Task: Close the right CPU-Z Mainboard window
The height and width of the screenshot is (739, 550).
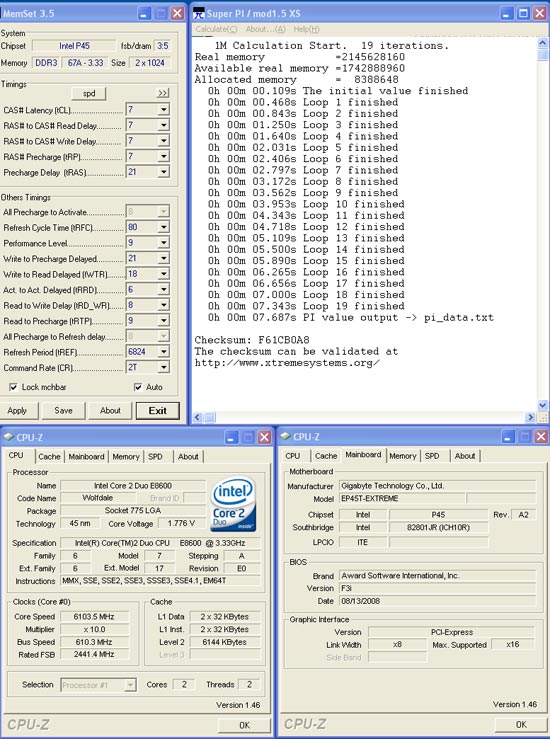Action: pyautogui.click(x=541, y=437)
